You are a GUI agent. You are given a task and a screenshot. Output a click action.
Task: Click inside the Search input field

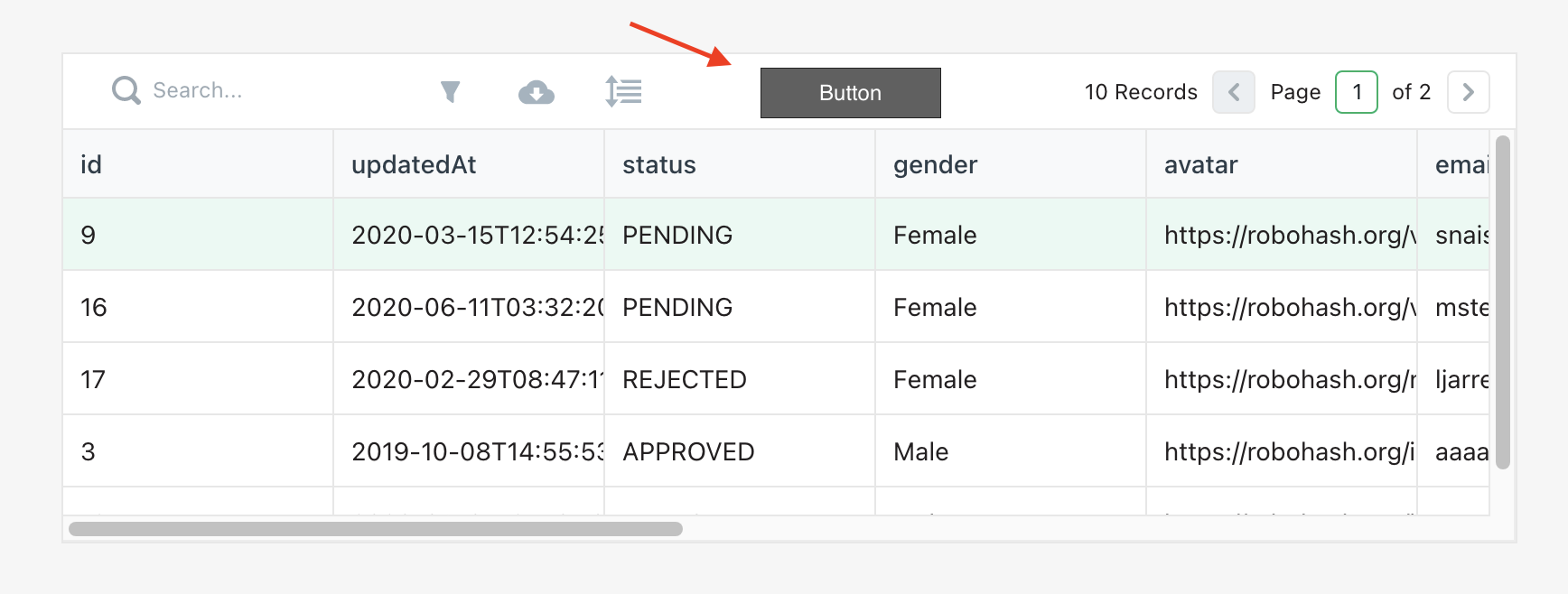226,90
